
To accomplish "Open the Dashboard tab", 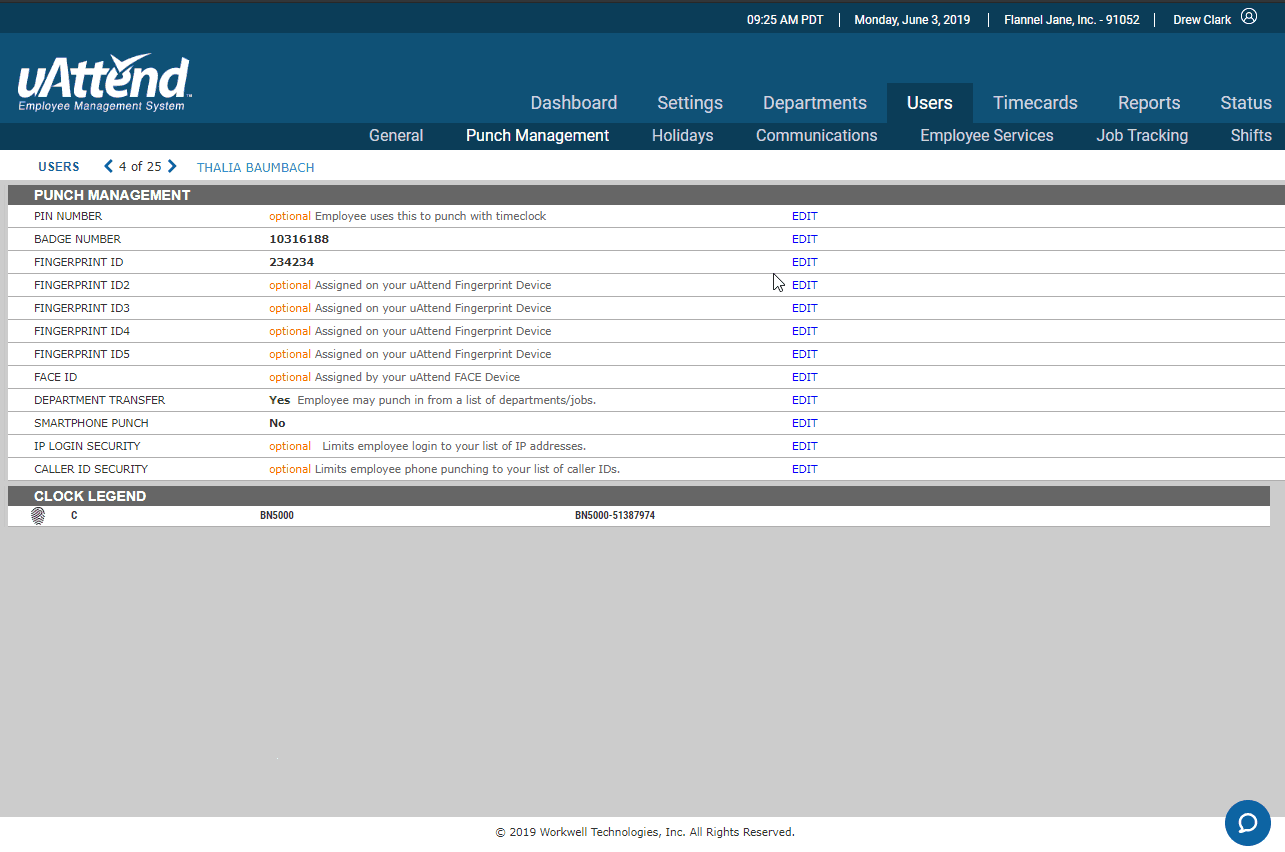I will coord(573,103).
